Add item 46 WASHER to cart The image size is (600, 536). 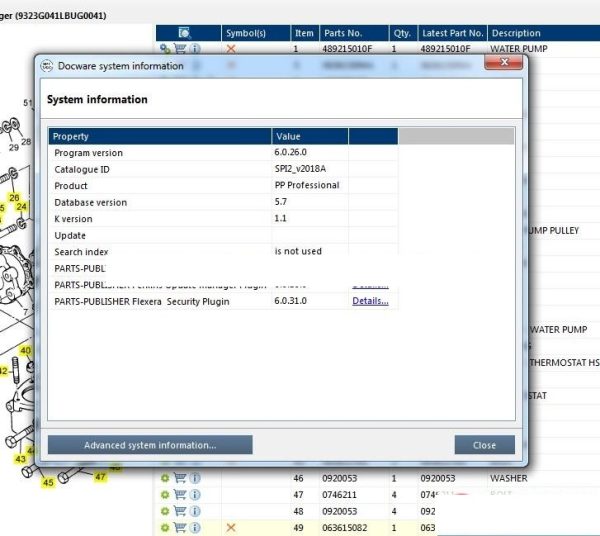pos(180,478)
